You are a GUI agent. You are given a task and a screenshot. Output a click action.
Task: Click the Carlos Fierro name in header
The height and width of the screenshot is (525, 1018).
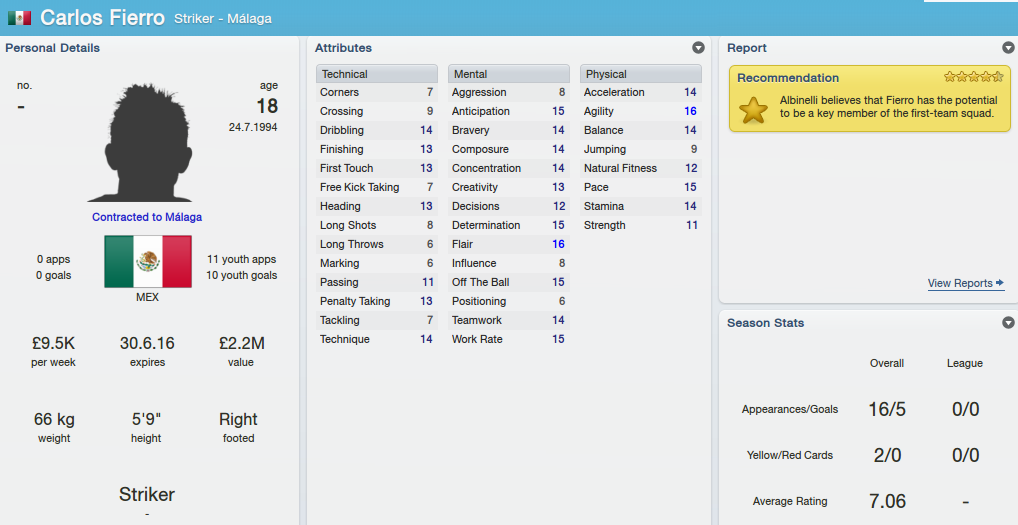(103, 18)
